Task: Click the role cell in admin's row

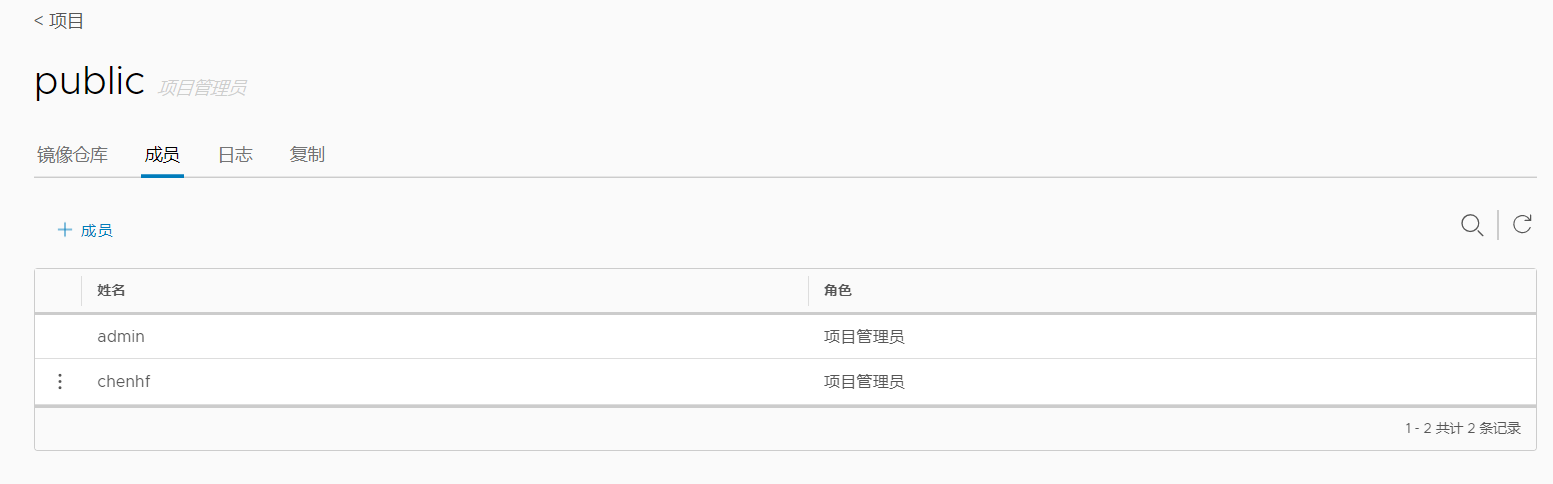Action: tap(864, 337)
